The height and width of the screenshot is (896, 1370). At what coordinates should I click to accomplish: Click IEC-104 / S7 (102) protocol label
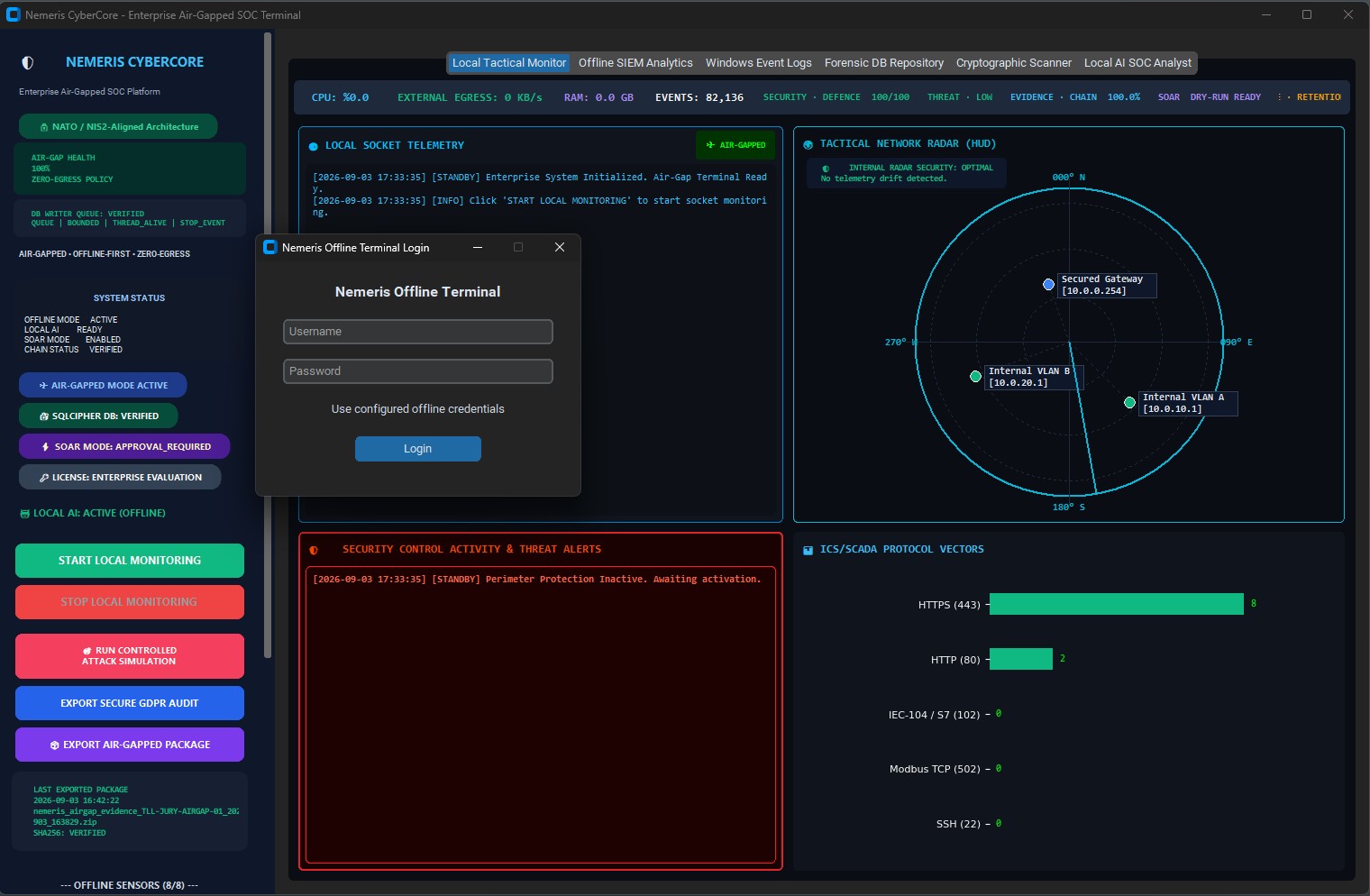(934, 715)
